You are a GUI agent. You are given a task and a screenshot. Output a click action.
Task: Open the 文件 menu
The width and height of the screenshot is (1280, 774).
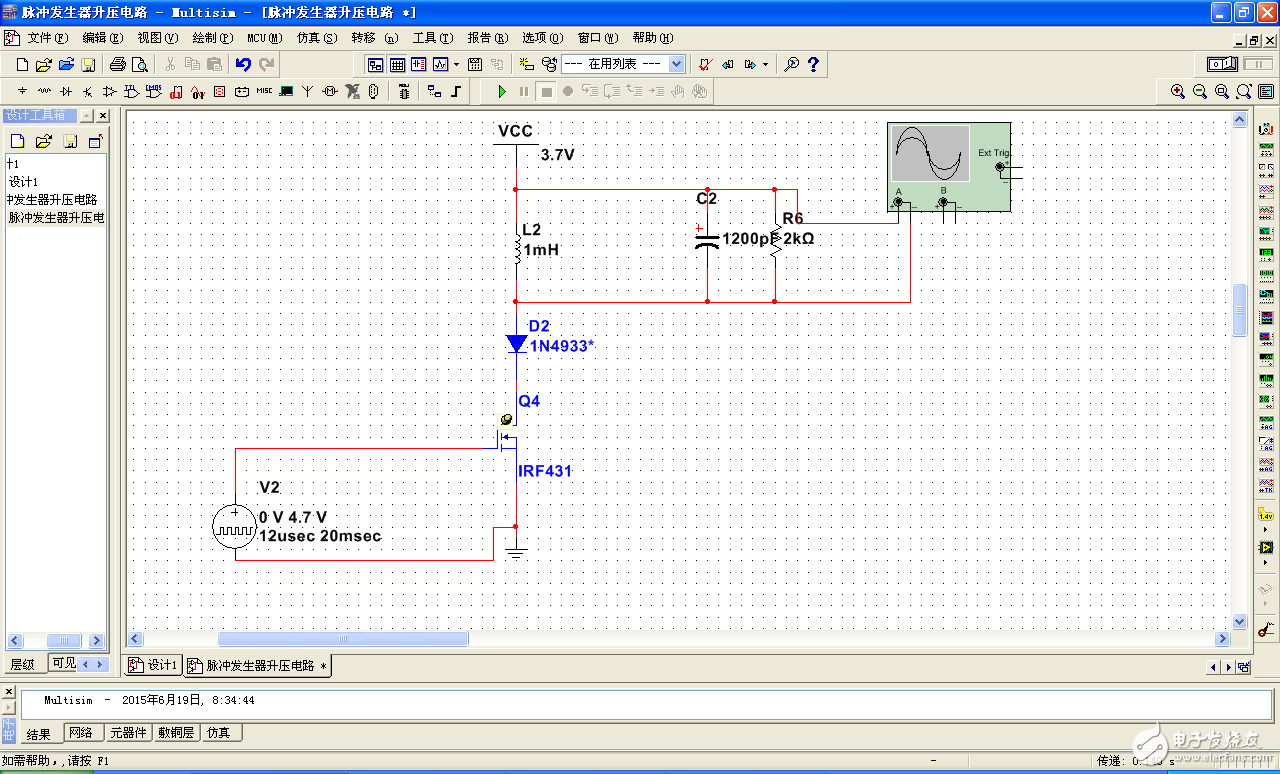(x=47, y=38)
